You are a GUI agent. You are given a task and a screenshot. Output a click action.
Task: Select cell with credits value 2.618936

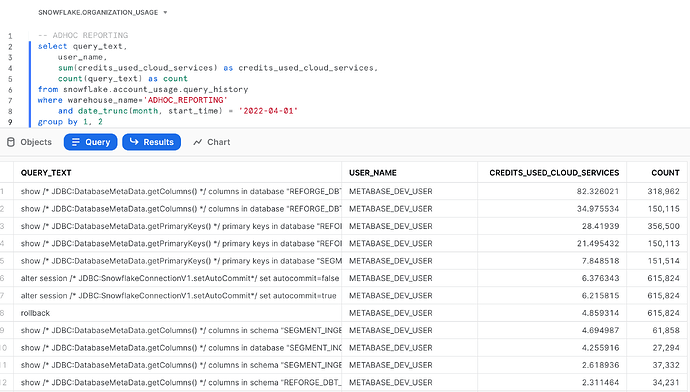pyautogui.click(x=552, y=365)
